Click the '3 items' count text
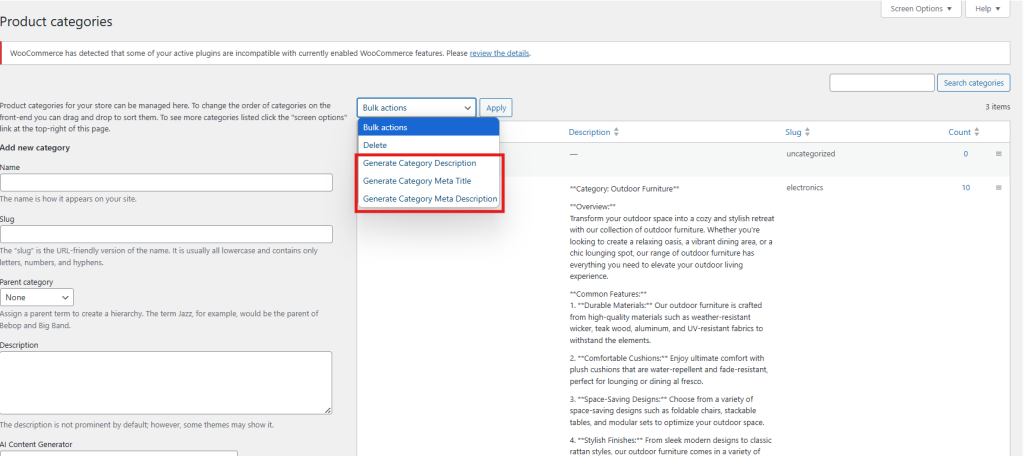 [x=997, y=106]
